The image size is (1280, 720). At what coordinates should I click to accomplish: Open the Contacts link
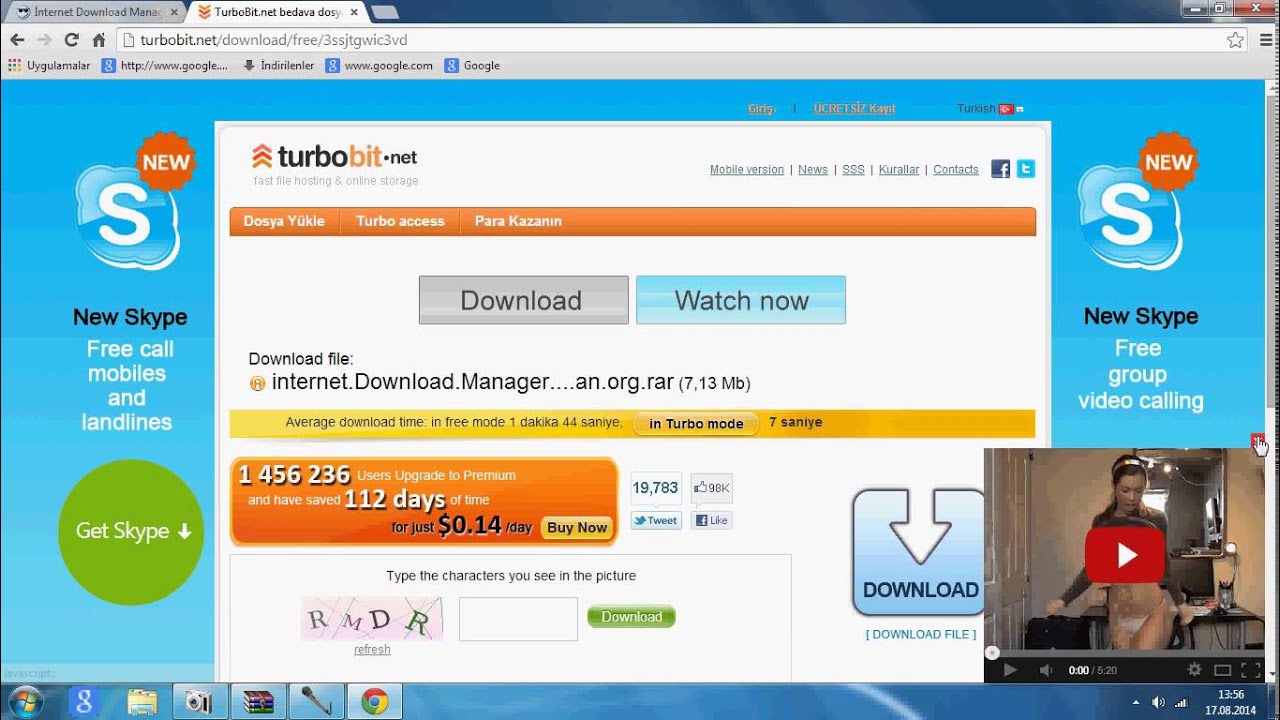956,170
